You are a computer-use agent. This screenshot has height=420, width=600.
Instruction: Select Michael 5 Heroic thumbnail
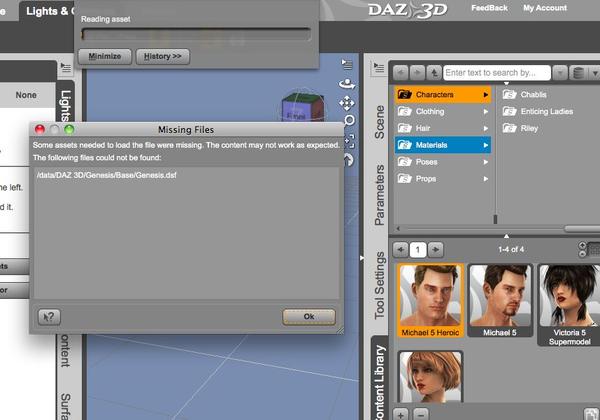pyautogui.click(x=430, y=301)
